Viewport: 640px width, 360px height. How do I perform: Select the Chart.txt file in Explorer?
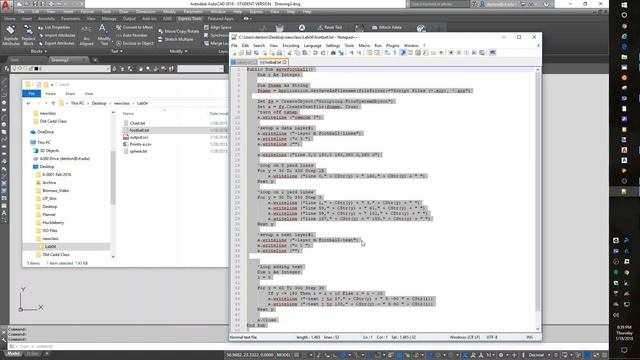(137, 123)
